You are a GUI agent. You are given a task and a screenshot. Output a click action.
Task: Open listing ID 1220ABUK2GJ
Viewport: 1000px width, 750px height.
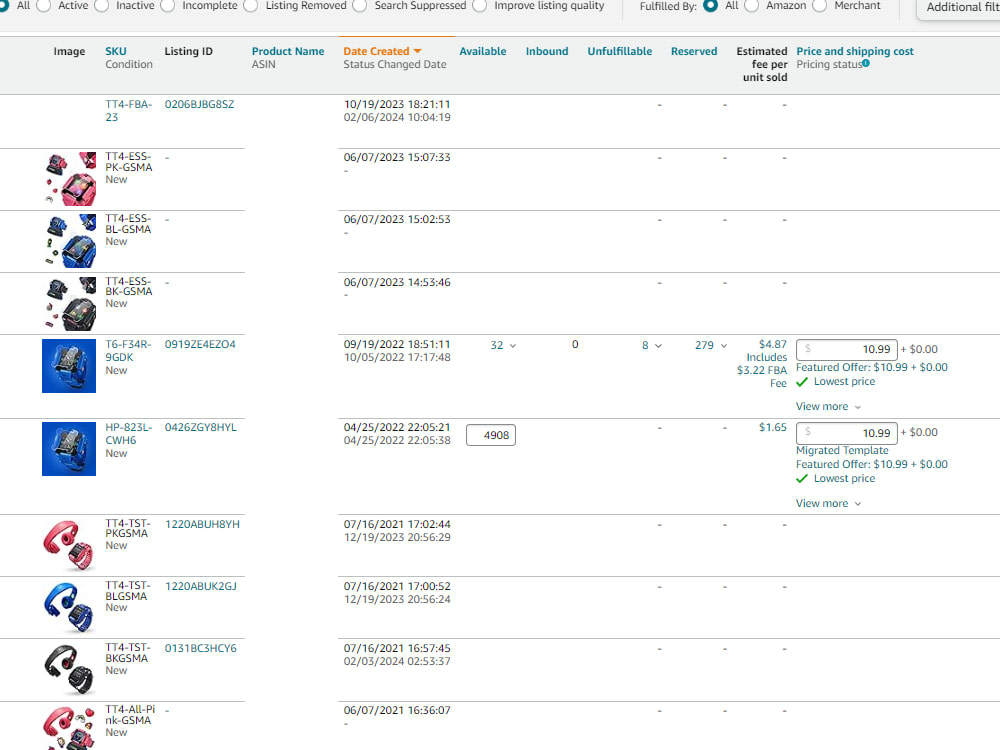[x=200, y=586]
